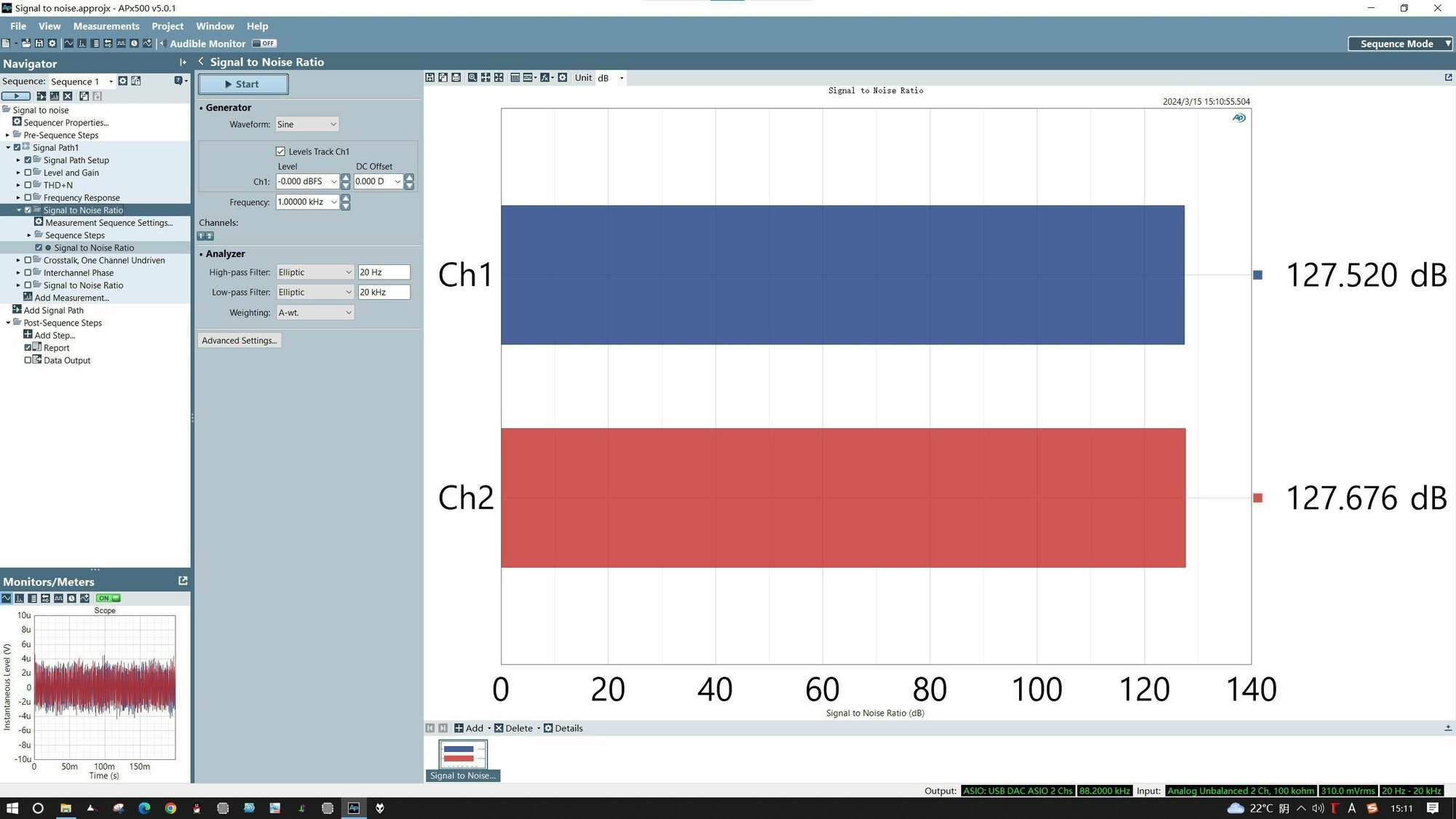1456x819 pixels.
Task: Pop out the Monitors/Meters panel
Action: point(183,581)
